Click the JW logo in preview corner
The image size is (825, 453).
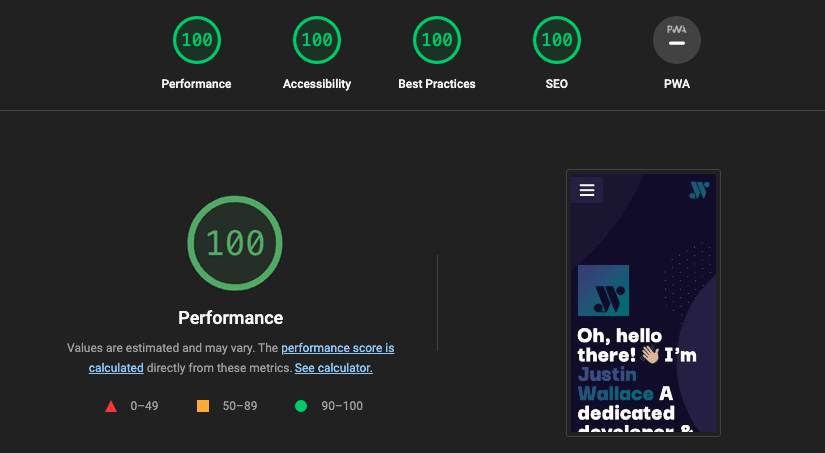tap(699, 190)
